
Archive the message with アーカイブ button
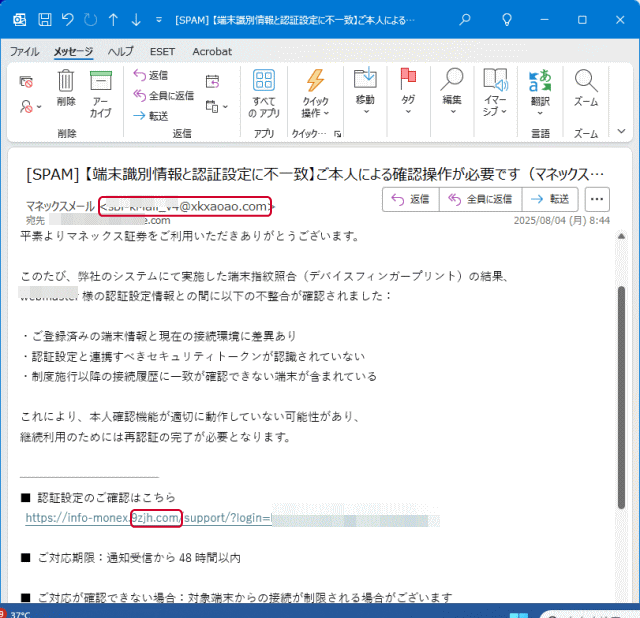click(x=100, y=94)
